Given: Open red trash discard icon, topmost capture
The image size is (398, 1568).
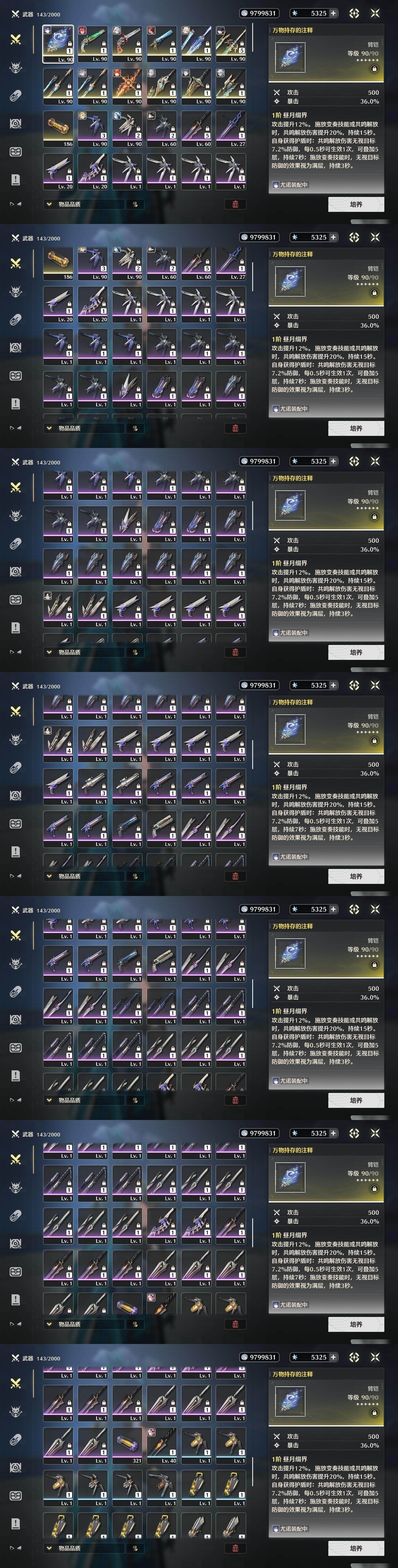Looking at the screenshot, I should (235, 204).
